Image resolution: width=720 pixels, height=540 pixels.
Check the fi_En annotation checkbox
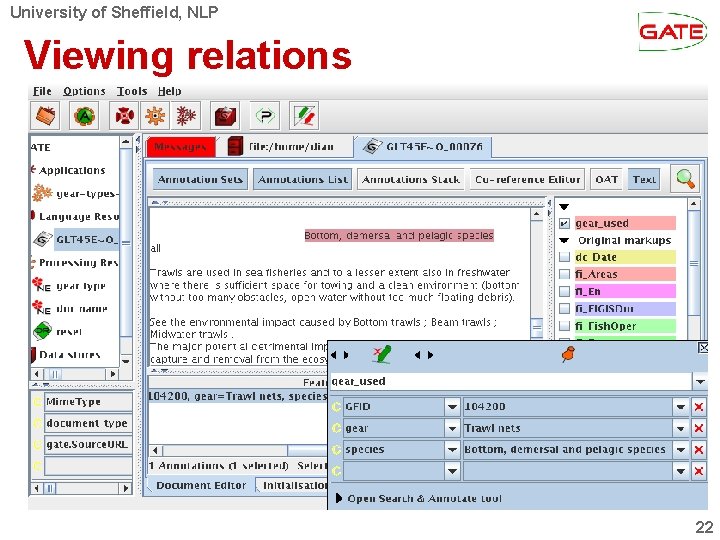[564, 292]
